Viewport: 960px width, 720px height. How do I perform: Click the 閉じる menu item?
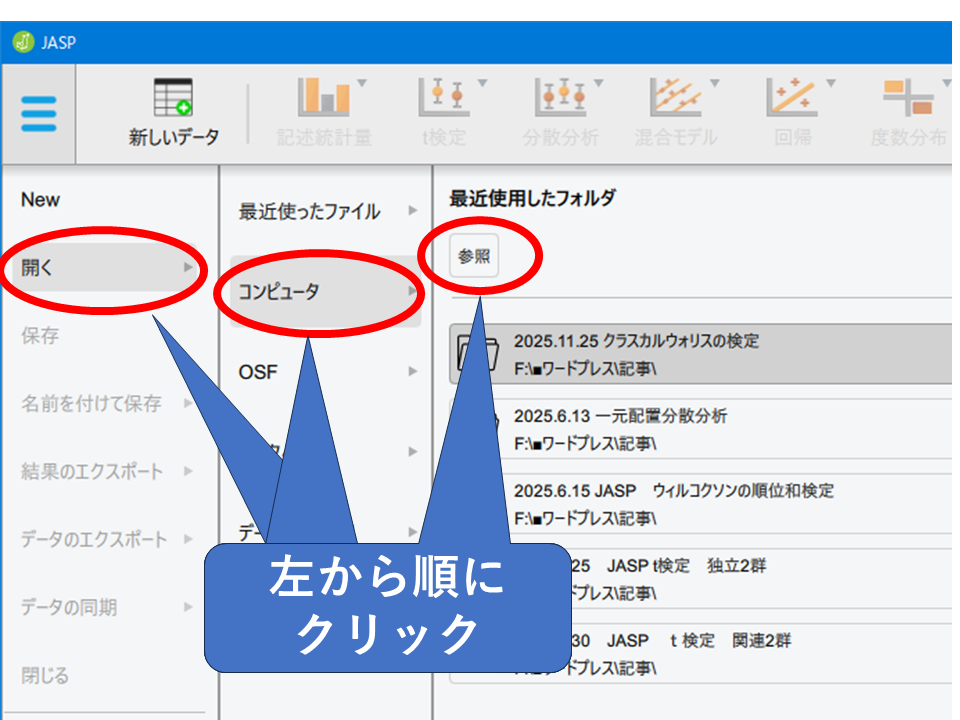click(46, 676)
